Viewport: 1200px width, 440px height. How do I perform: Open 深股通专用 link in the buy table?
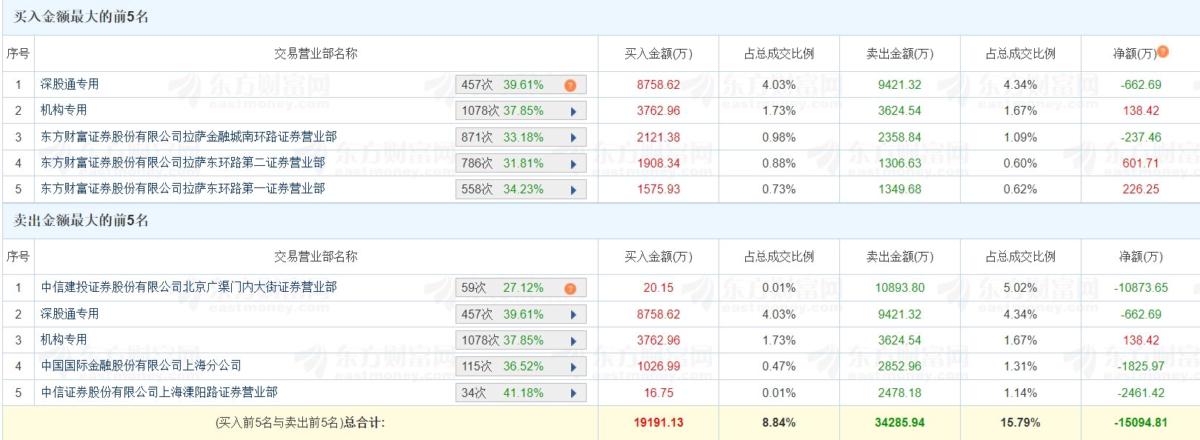70,85
